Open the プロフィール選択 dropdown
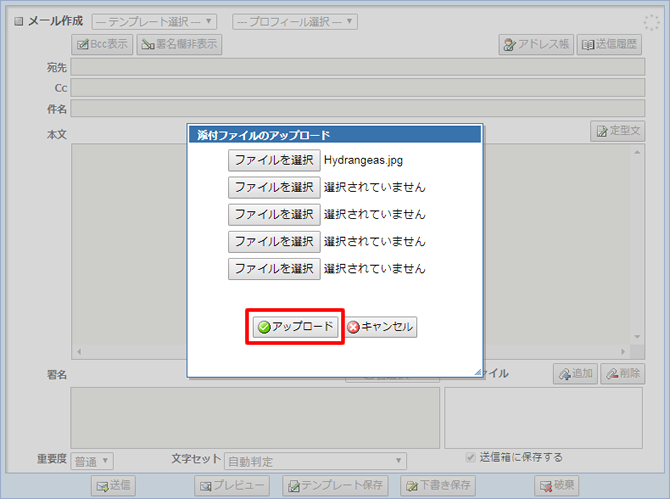The height and width of the screenshot is (499, 670). [295, 21]
